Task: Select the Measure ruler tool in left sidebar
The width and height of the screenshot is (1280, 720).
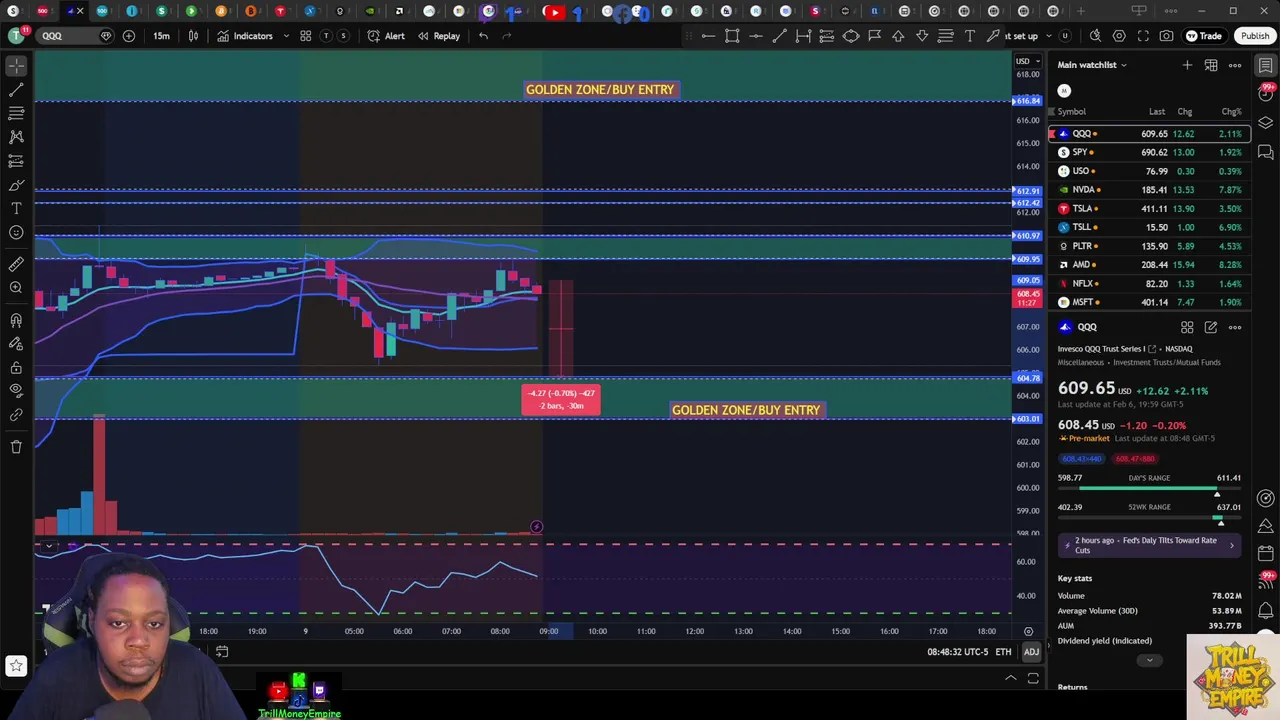Action: click(x=16, y=264)
